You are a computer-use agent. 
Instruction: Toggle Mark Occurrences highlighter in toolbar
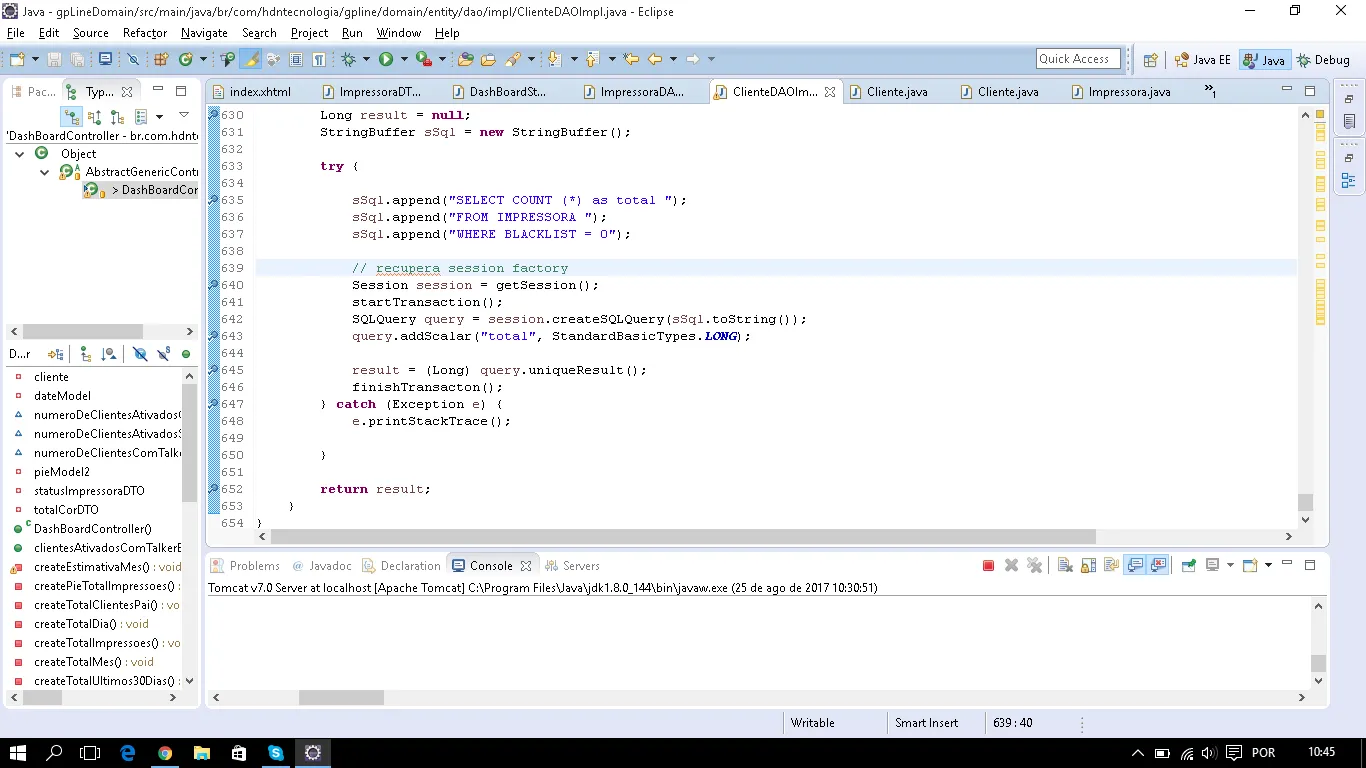coord(252,60)
